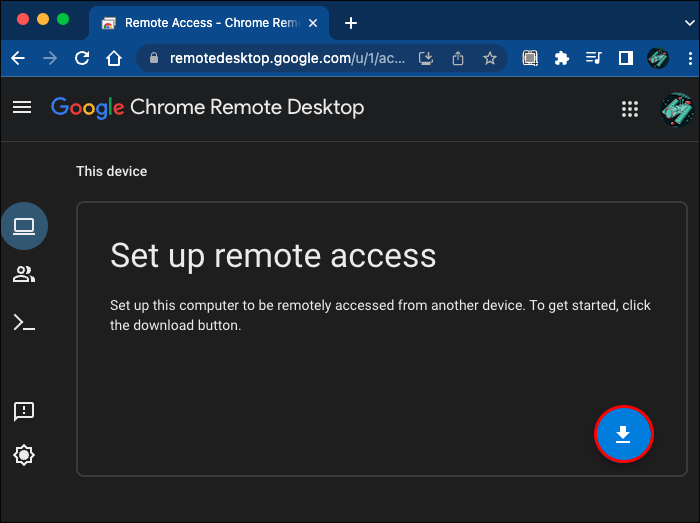Select the Remote Access computer icon
The height and width of the screenshot is (523, 700).
(24, 227)
